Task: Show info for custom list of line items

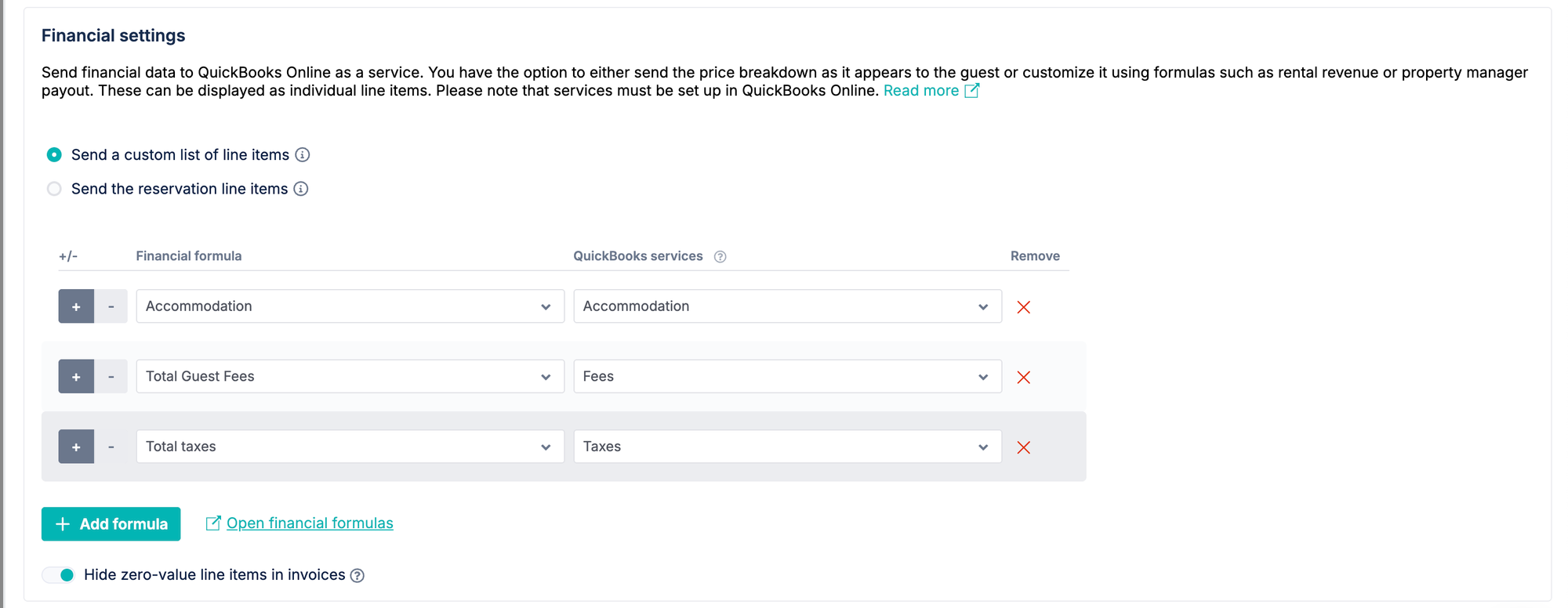Action: (x=303, y=155)
